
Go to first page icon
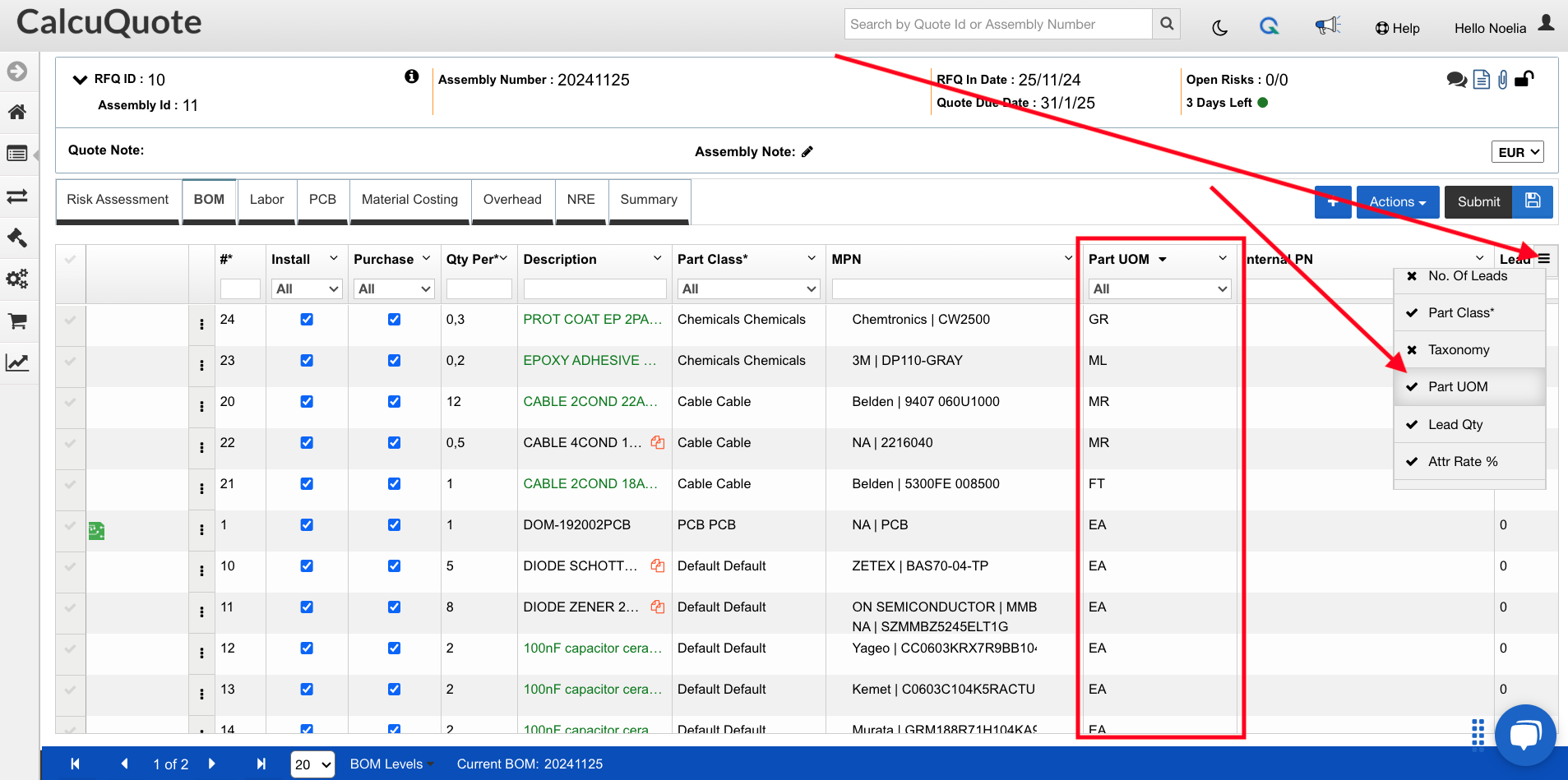(75, 764)
